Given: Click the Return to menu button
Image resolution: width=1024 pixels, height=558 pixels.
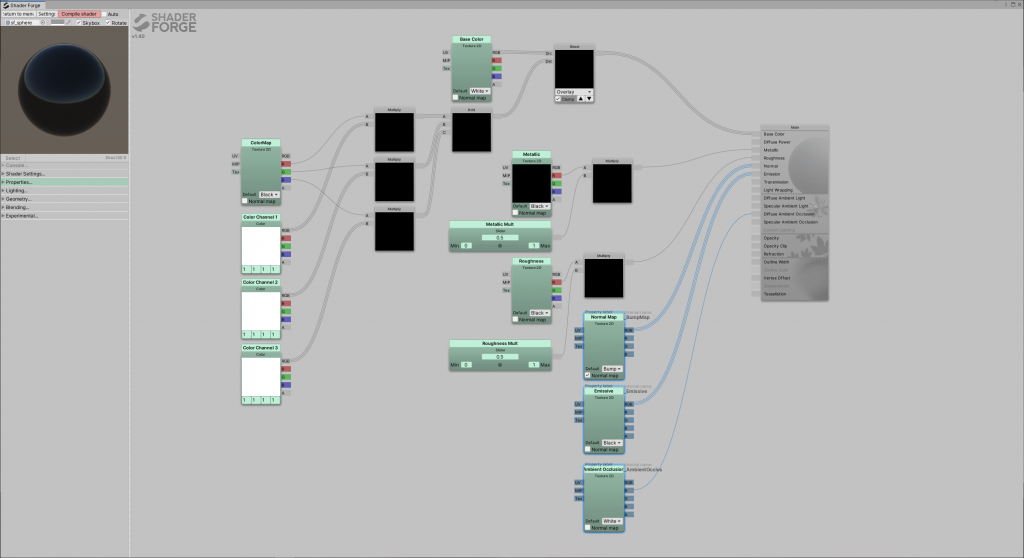Looking at the screenshot, I should [18, 14].
